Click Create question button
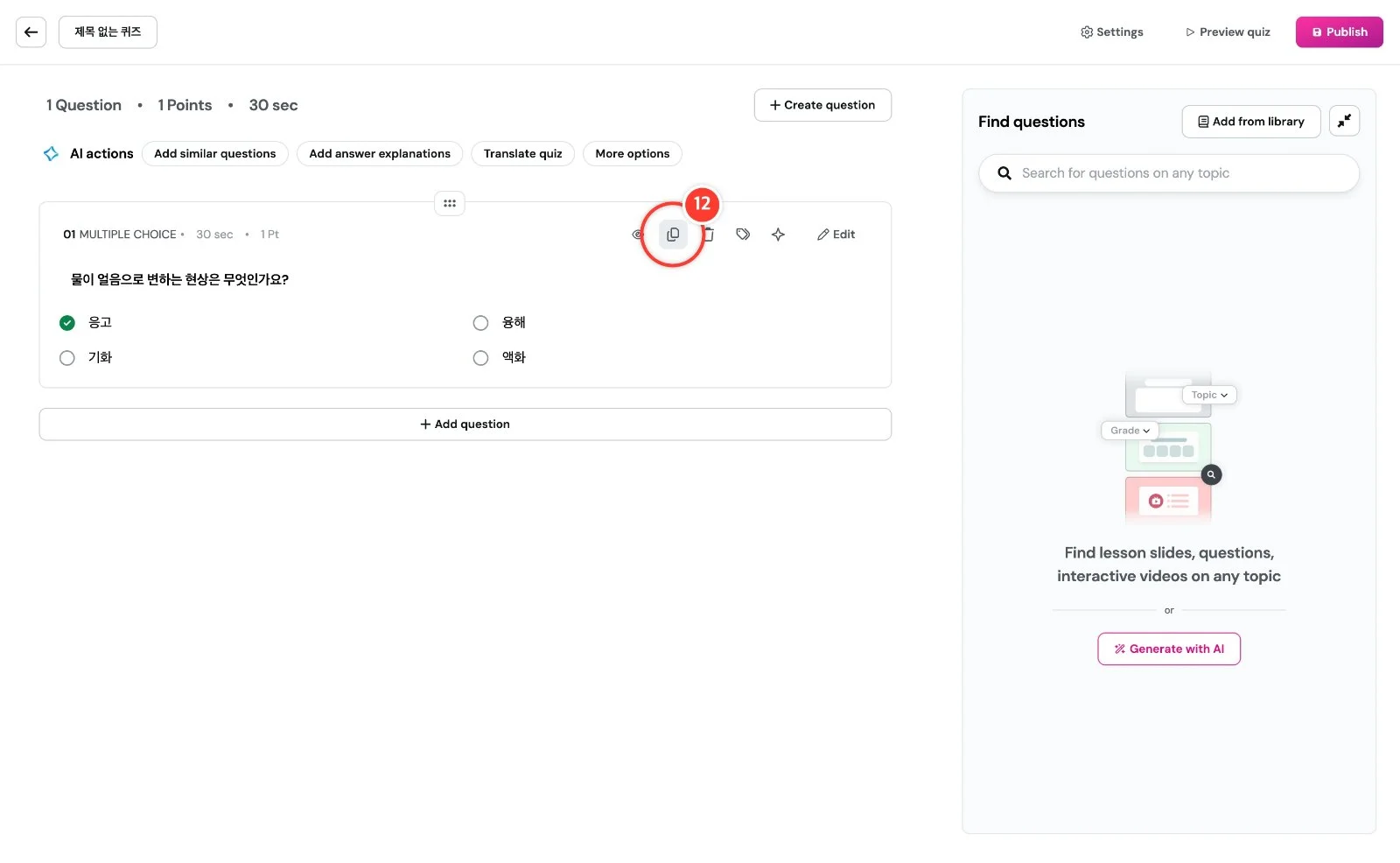The height and width of the screenshot is (863, 1400). [822, 105]
